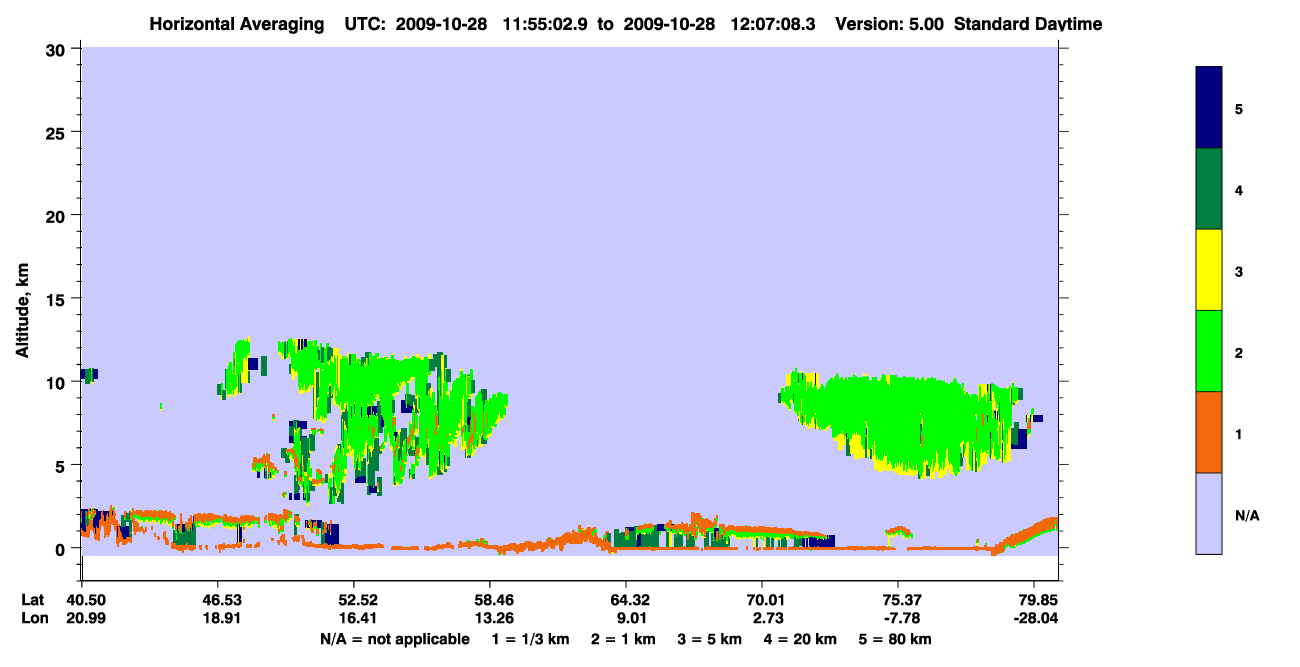Click longitude value '-28.04'
This screenshot has height=667, width=1300.
click(x=1034, y=618)
